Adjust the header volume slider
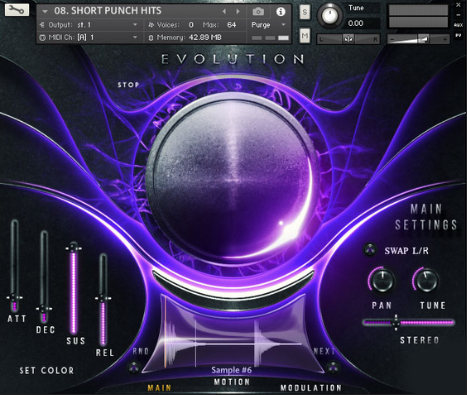Viewport: 467px width, 395px height. point(419,39)
